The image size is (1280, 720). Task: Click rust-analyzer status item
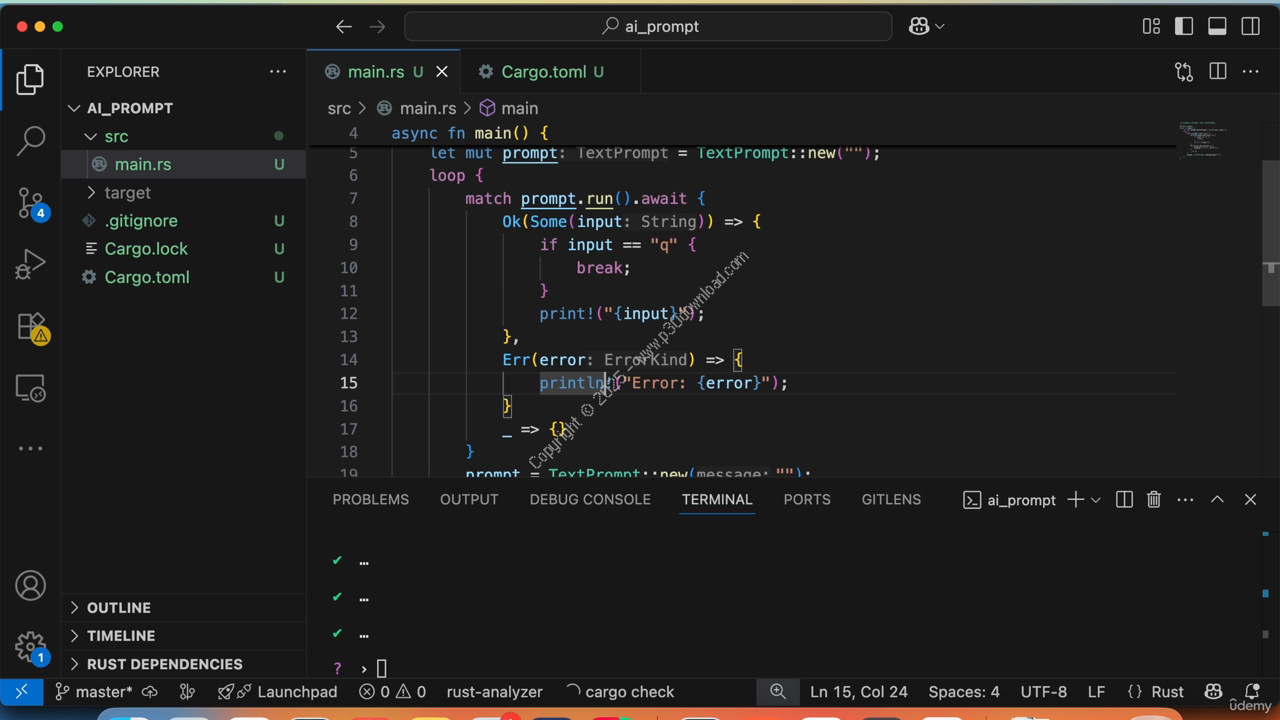(494, 691)
